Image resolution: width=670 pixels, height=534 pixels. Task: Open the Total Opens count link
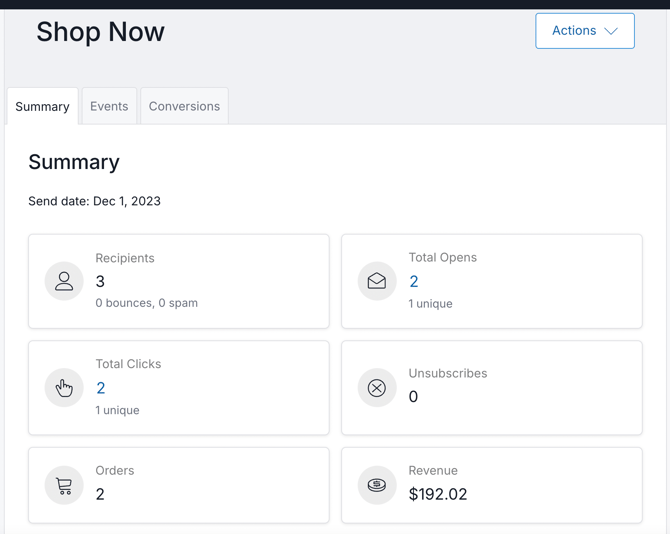pyautogui.click(x=414, y=281)
